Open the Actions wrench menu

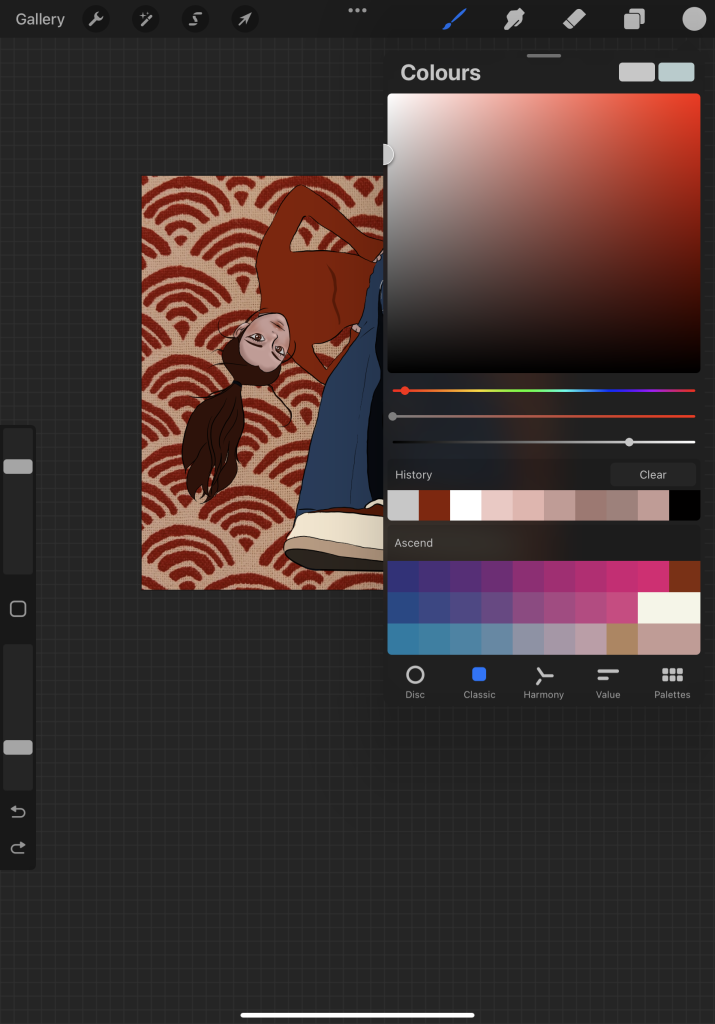[96, 19]
